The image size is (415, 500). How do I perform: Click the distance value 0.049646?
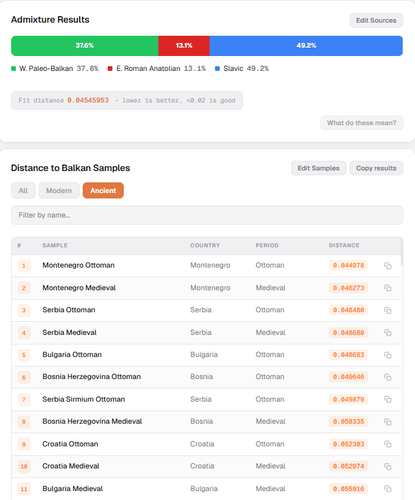pos(348,377)
